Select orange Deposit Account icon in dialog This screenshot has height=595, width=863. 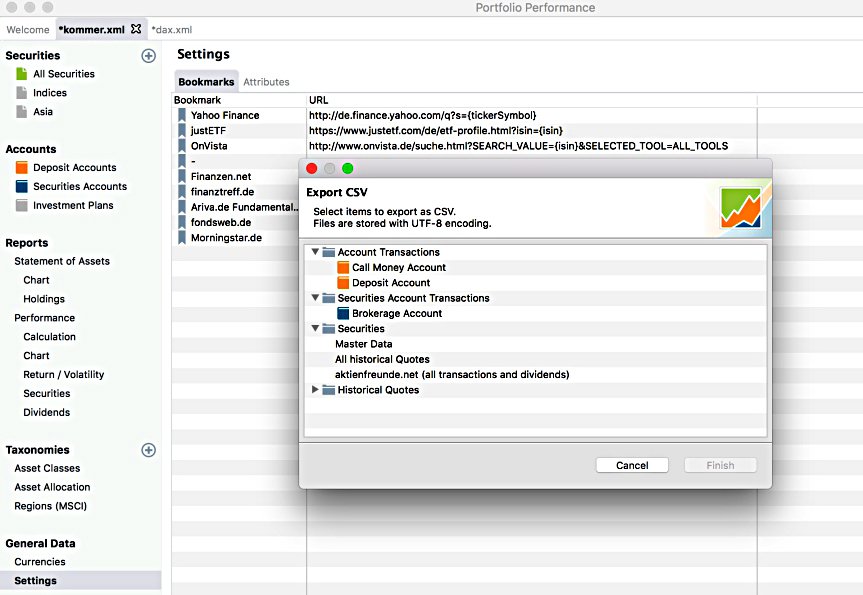click(x=343, y=282)
